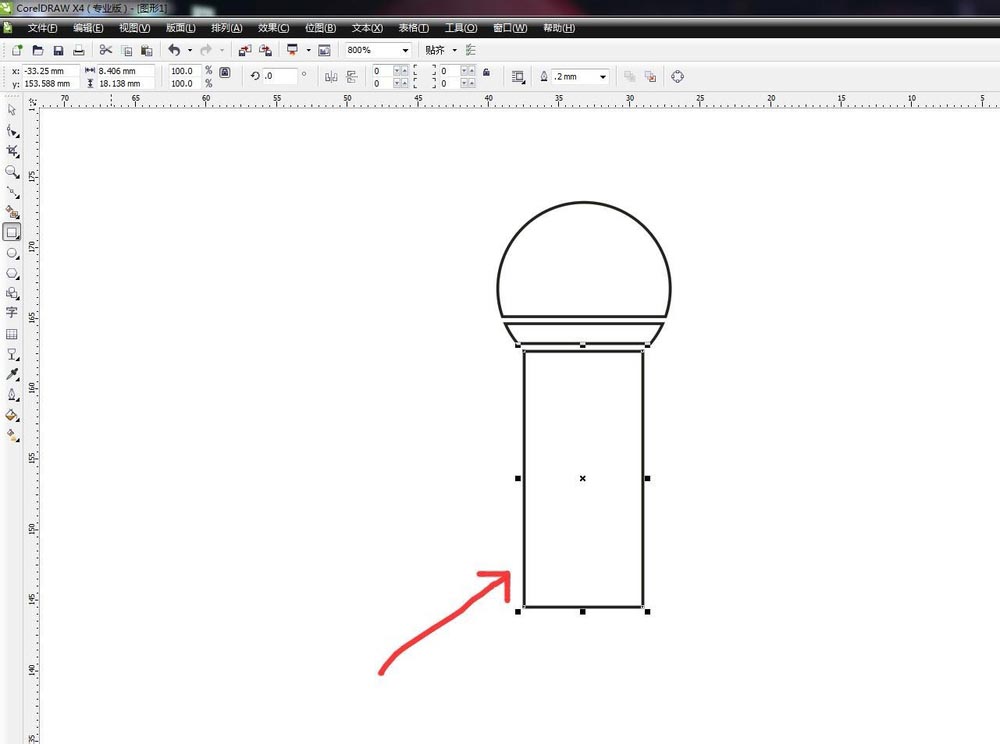Toggle the lock ratio button
The image size is (1000, 744).
click(225, 72)
